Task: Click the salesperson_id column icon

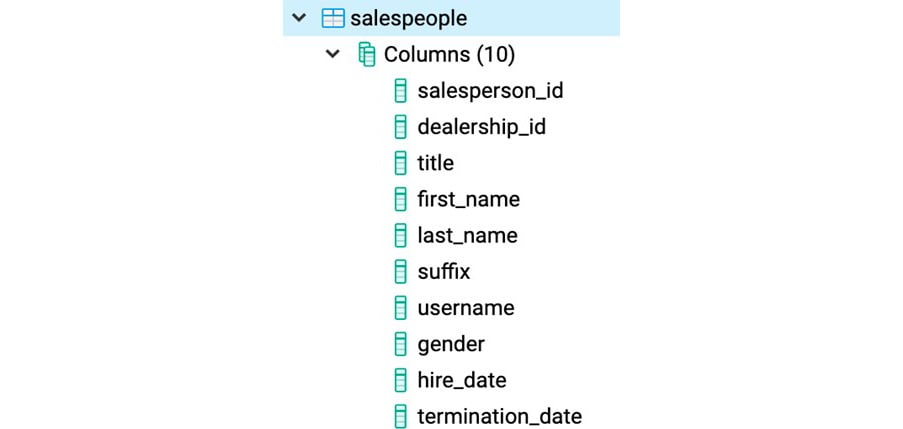Action: tap(400, 91)
